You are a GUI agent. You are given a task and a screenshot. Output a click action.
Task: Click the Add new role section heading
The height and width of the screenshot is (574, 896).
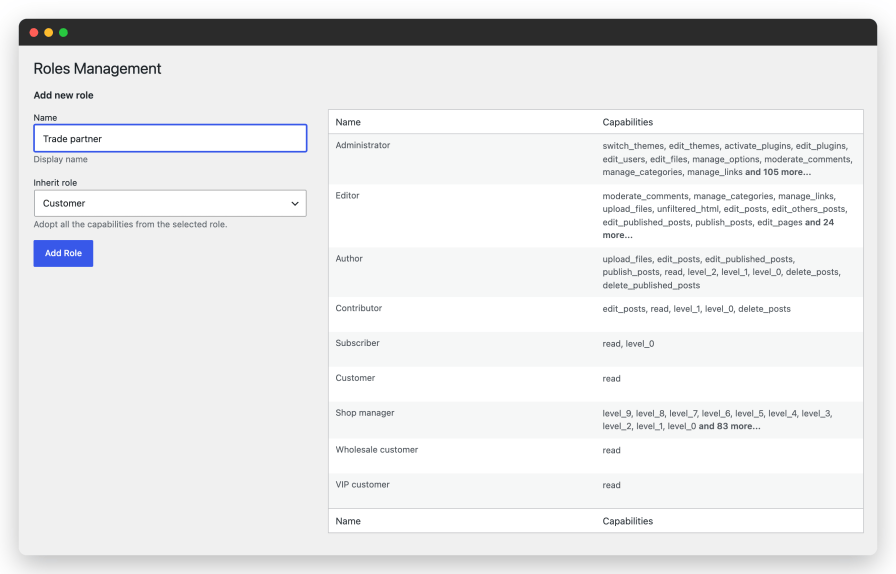pos(63,95)
